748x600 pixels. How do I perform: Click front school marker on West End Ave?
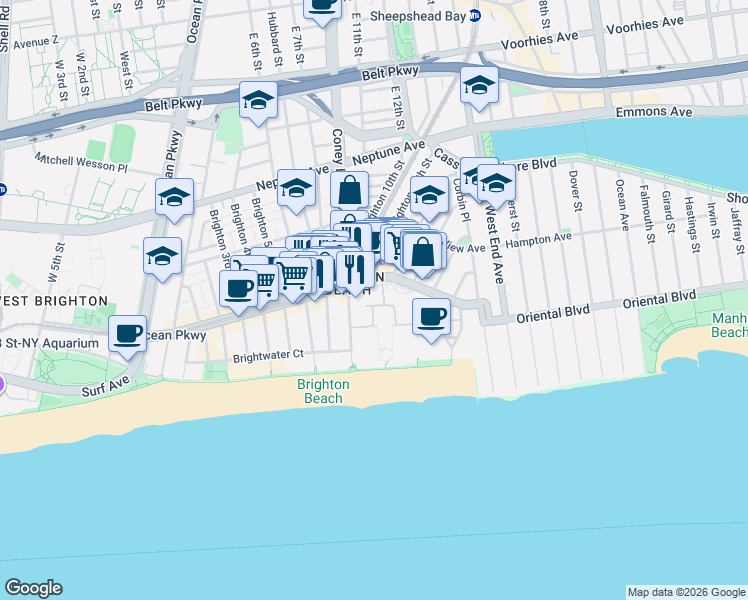pos(496,184)
